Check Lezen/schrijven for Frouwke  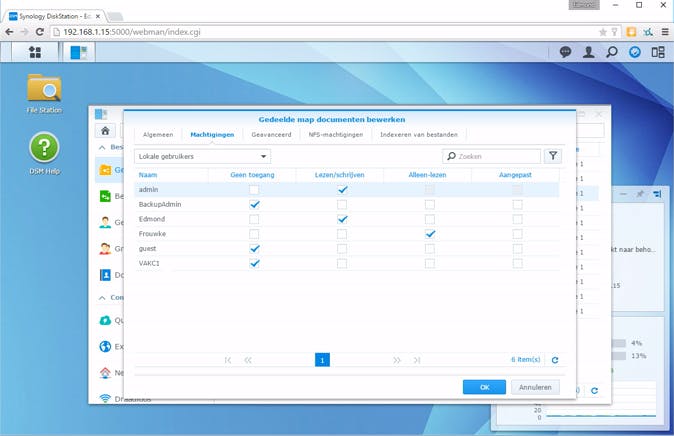point(342,234)
